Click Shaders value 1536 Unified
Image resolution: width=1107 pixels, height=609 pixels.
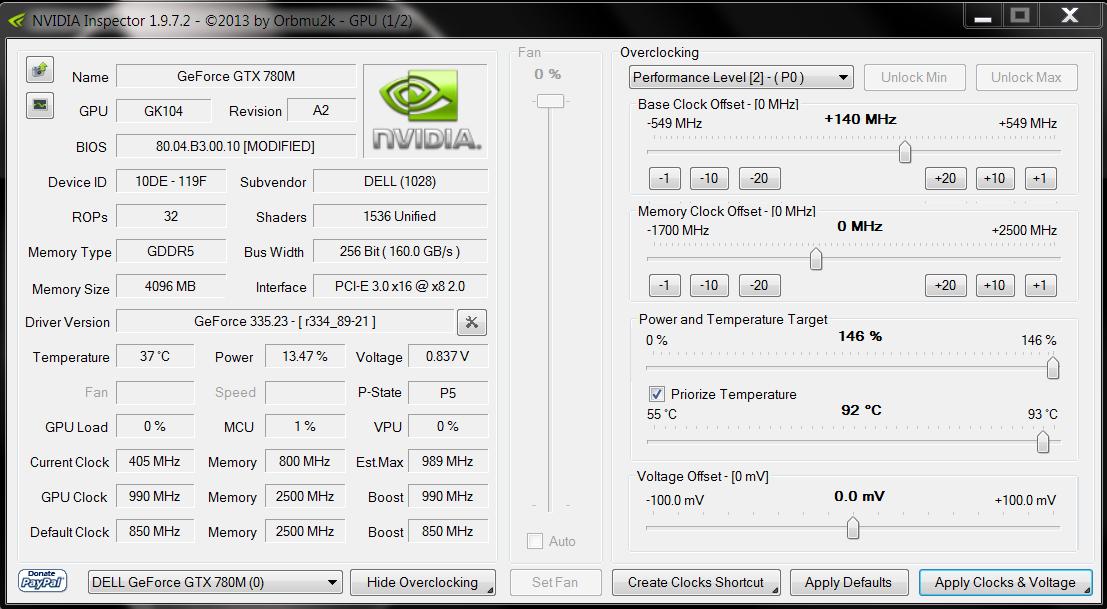[x=400, y=217]
